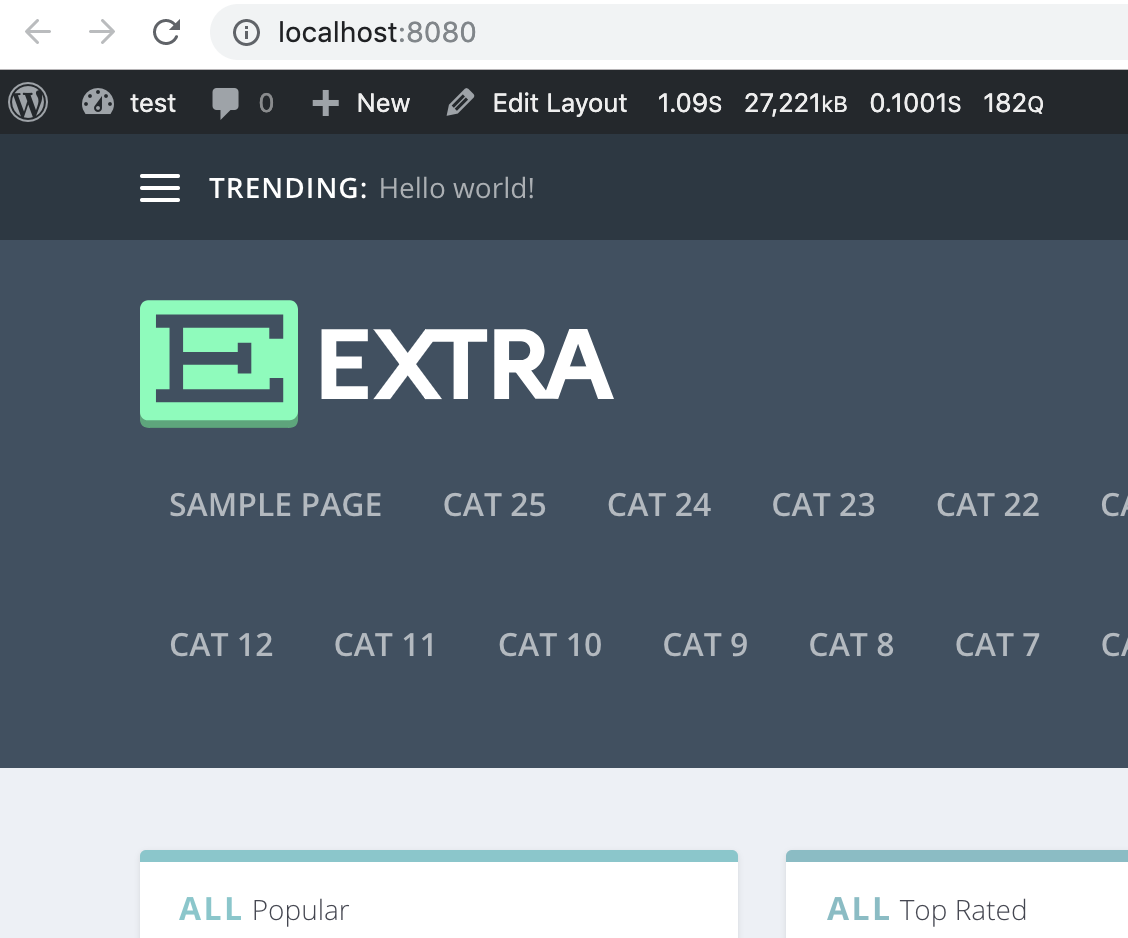The width and height of the screenshot is (1128, 938).
Task: Open the 'test' site name menu
Action: click(x=153, y=104)
